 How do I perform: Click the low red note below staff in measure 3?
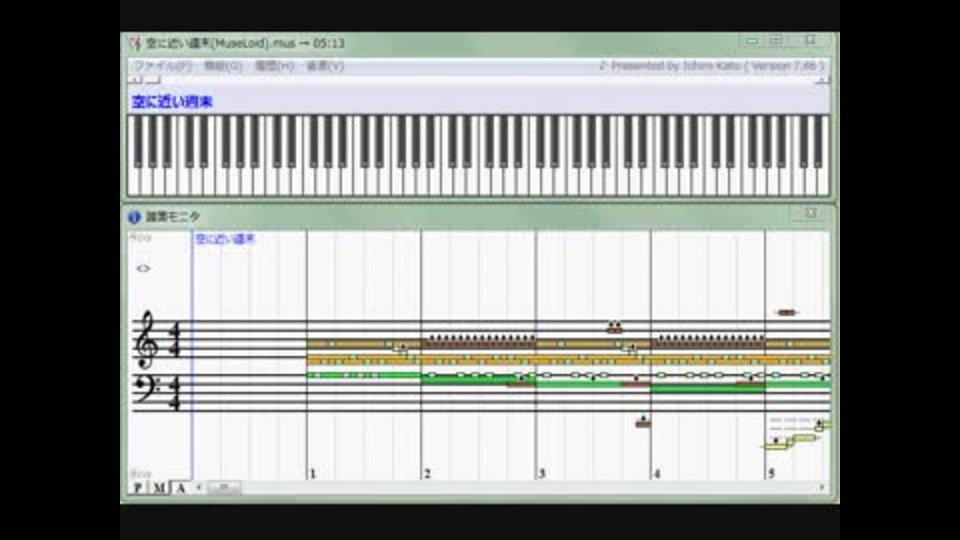point(643,422)
